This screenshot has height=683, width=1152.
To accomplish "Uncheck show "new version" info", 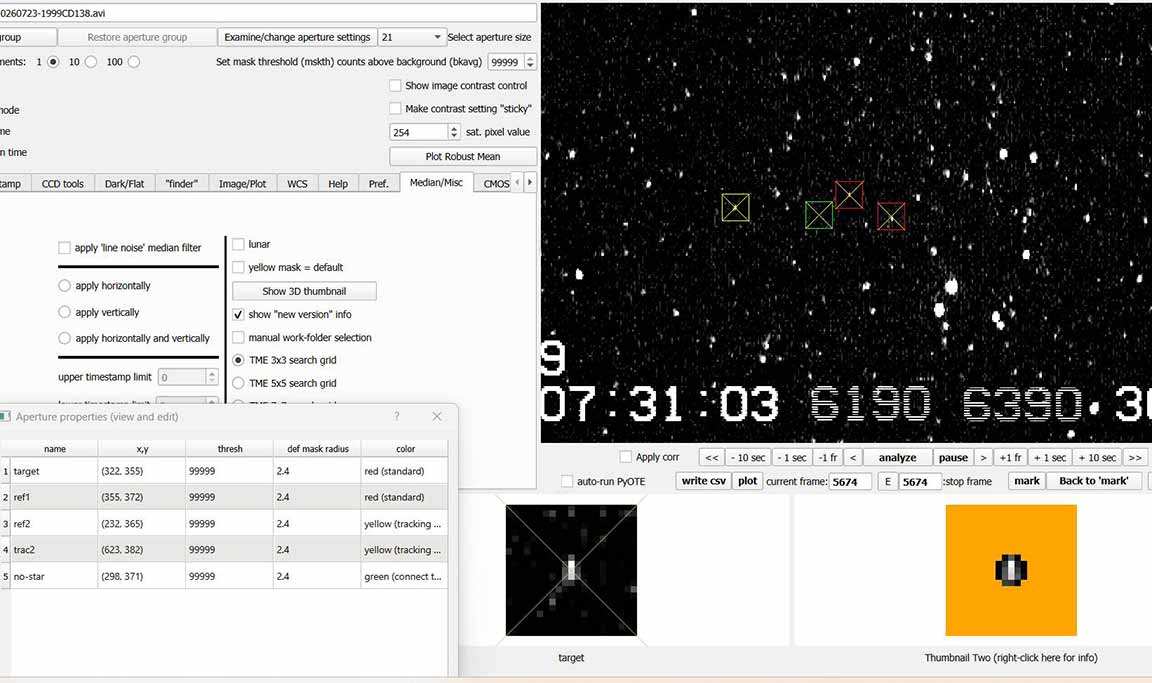I will [238, 314].
